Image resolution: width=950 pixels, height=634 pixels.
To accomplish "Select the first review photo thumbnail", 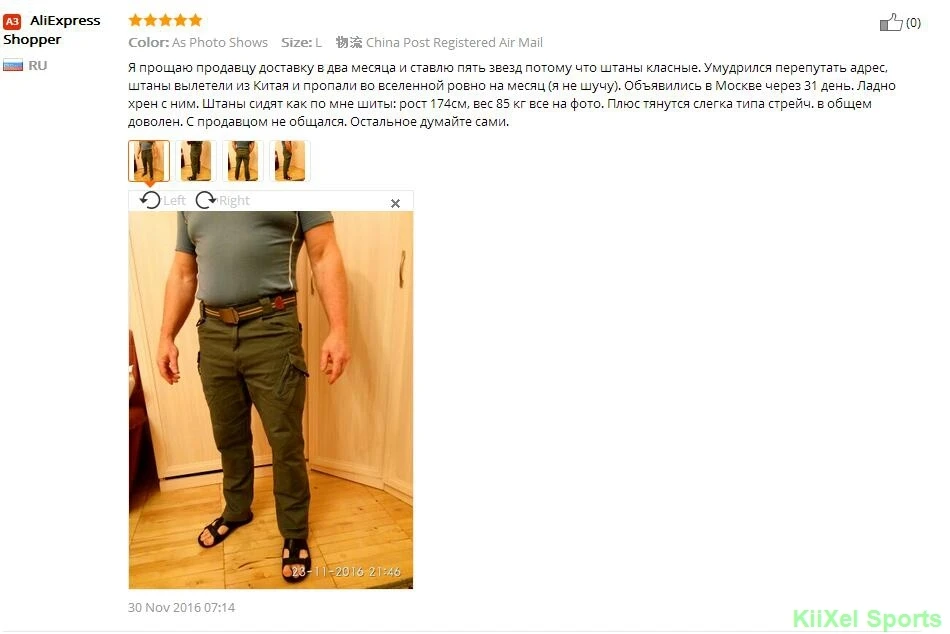I will pyautogui.click(x=148, y=161).
